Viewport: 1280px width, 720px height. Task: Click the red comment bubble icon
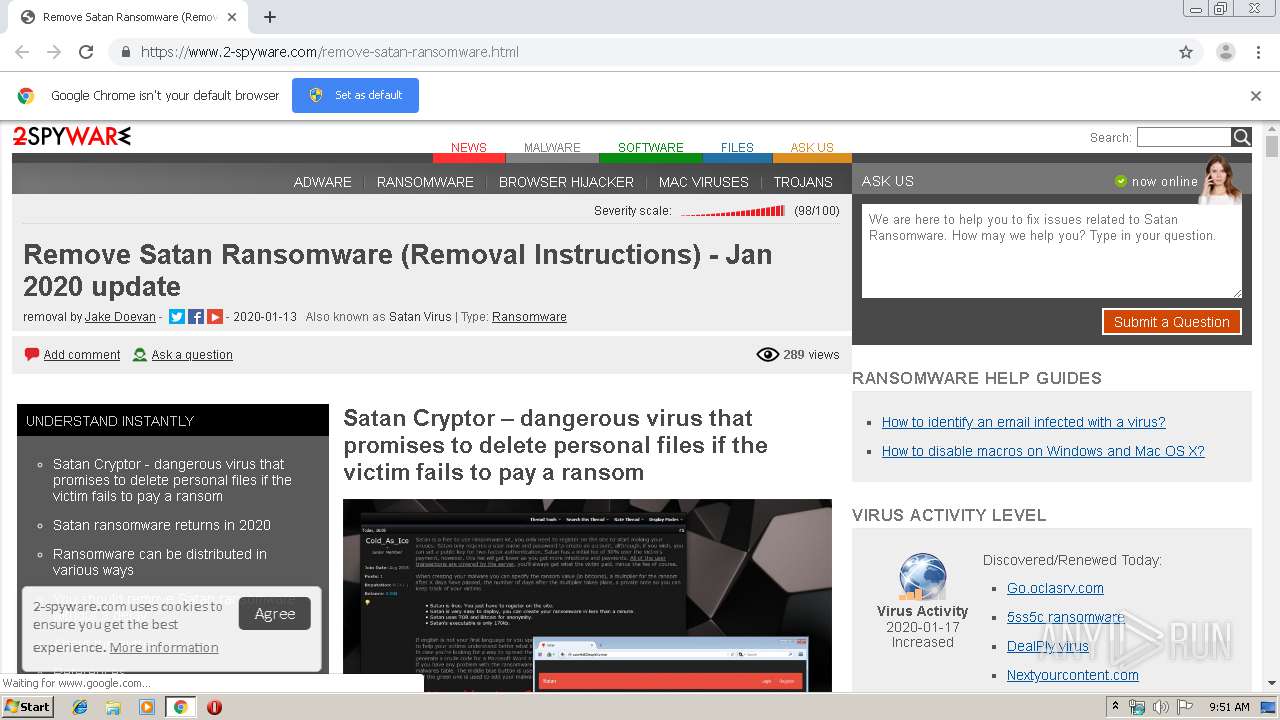click(x=32, y=354)
